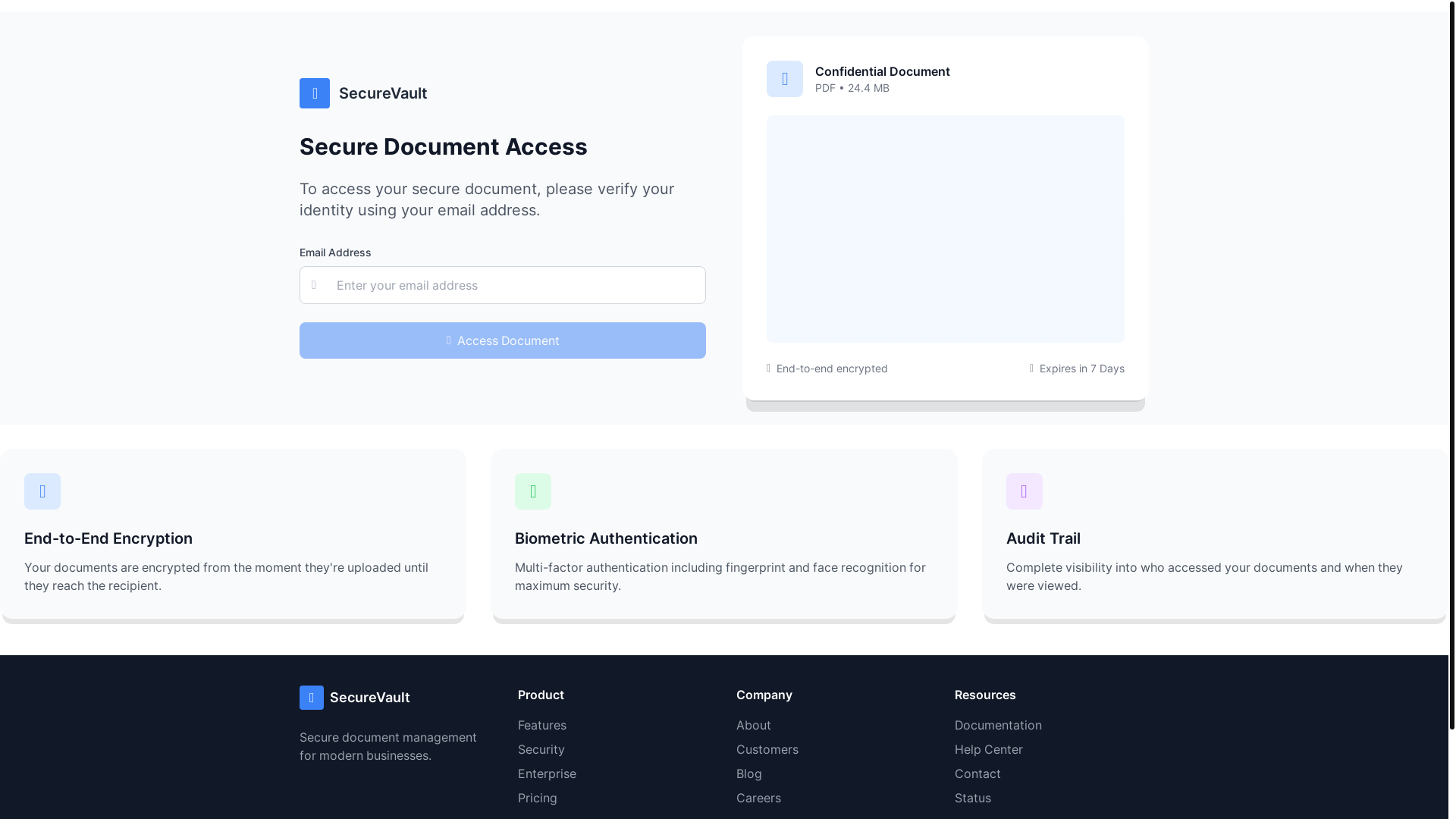
Task: Open the Help Center link
Action: coord(989,749)
